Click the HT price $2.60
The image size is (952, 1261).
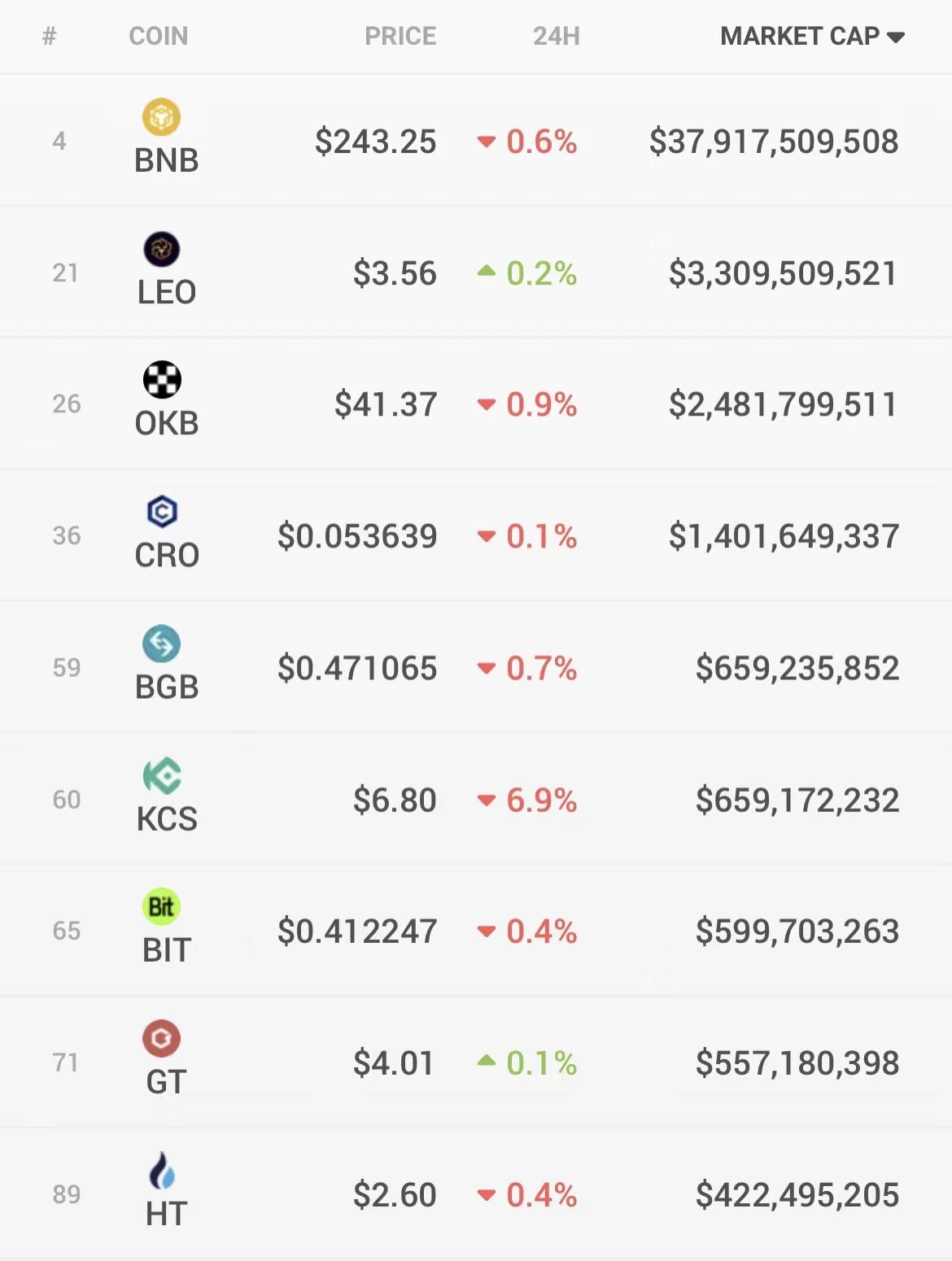pos(395,1195)
